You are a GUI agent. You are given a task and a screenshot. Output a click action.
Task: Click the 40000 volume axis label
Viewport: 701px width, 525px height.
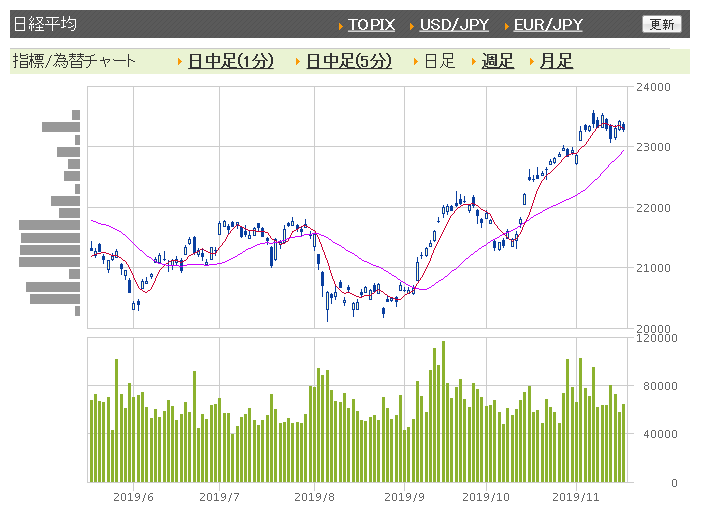pos(660,434)
